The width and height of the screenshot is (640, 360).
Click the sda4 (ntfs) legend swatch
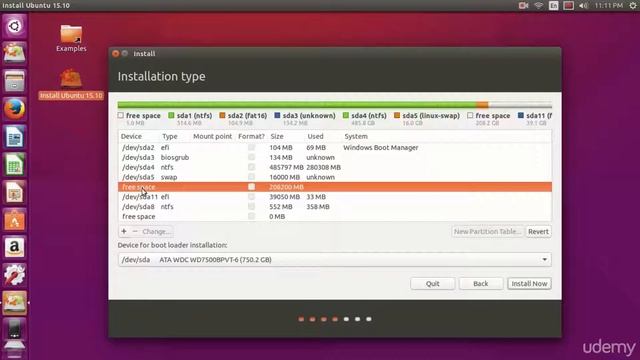tap(346, 116)
